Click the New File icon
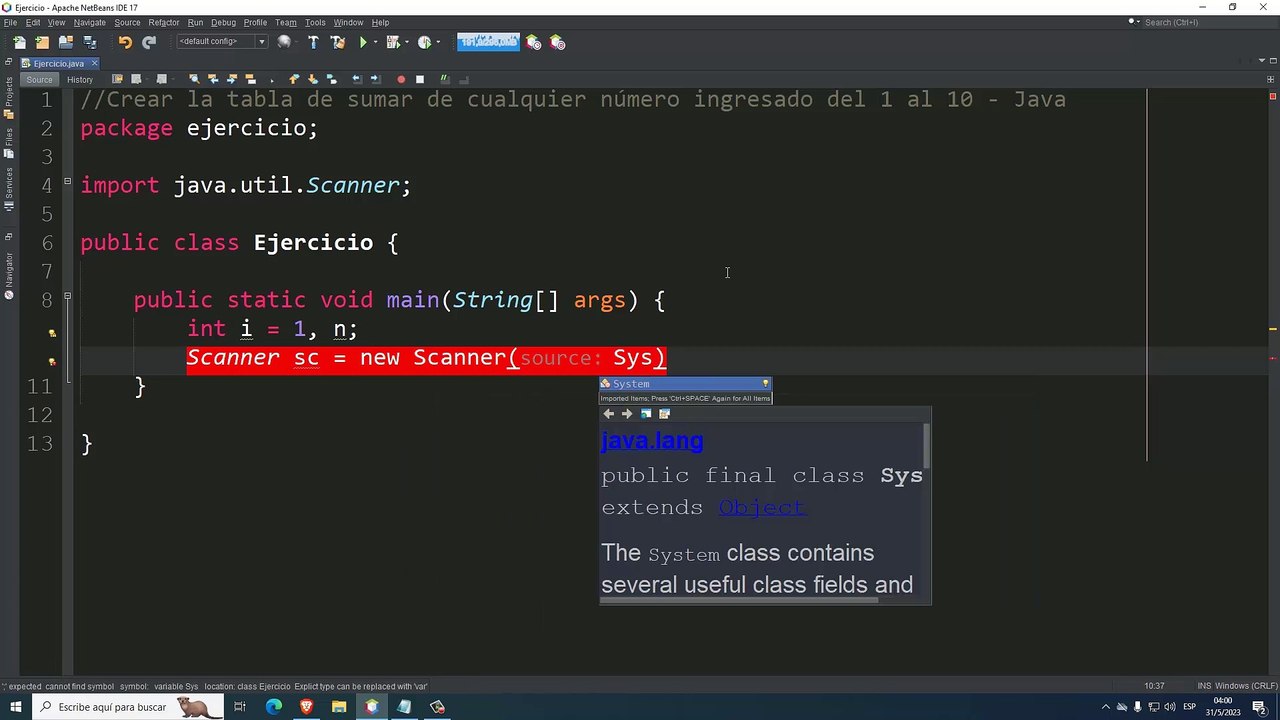This screenshot has height=720, width=1280. [19, 42]
